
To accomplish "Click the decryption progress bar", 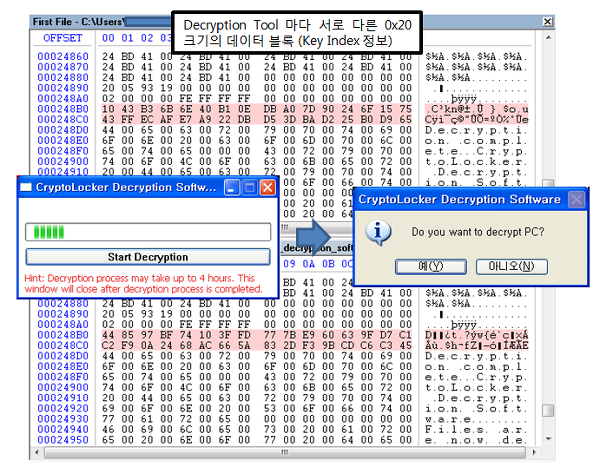I will (148, 232).
